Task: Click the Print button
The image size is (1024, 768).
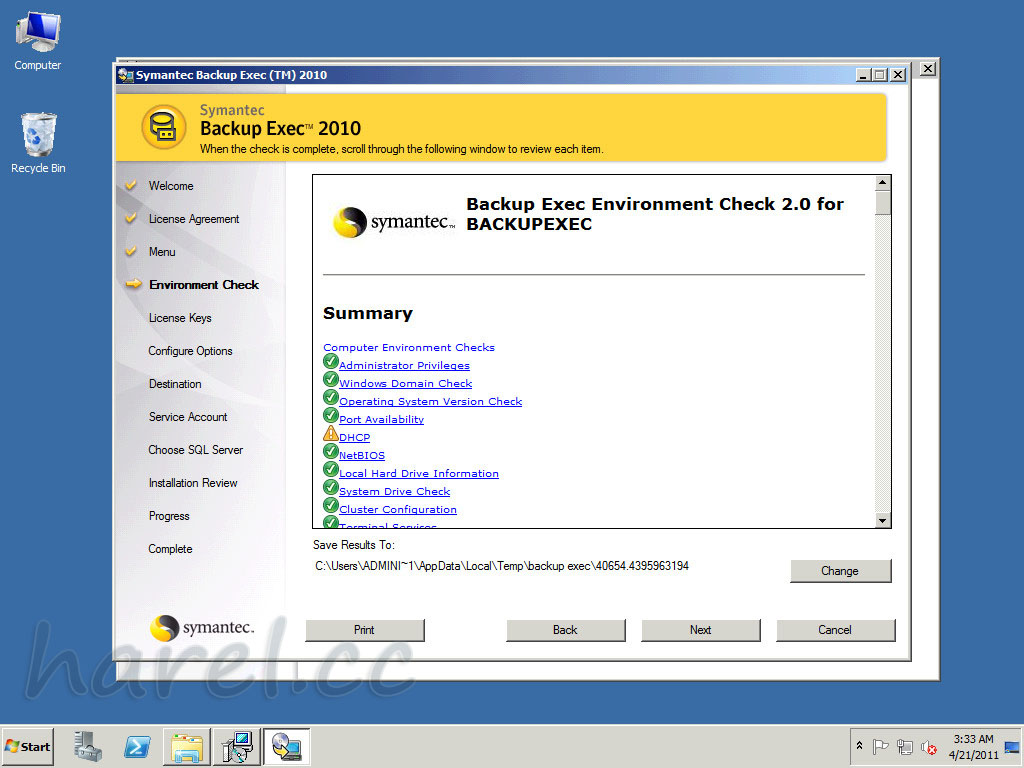Action: pos(364,630)
